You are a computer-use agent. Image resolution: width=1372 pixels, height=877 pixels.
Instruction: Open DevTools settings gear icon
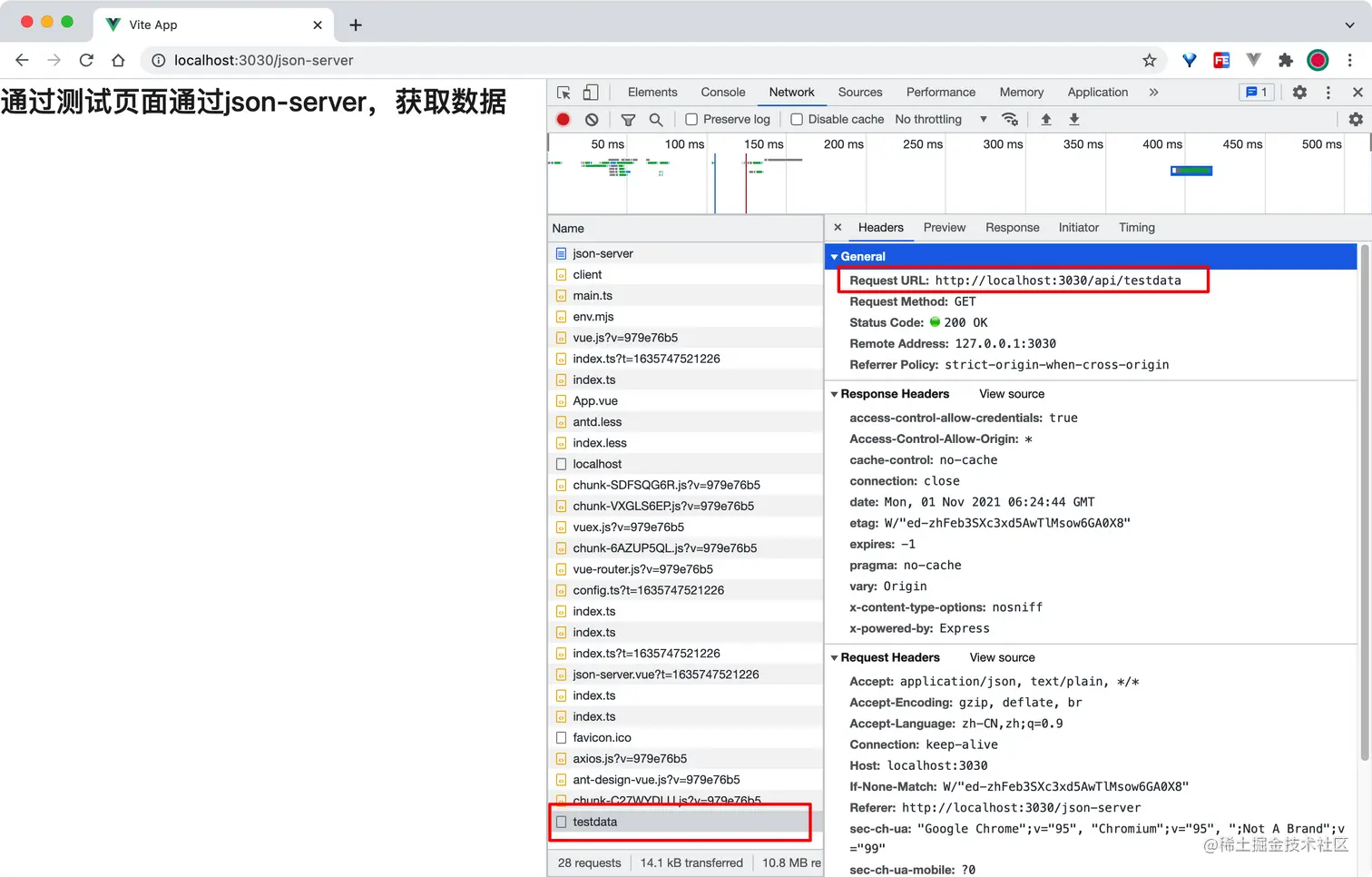(x=1299, y=93)
